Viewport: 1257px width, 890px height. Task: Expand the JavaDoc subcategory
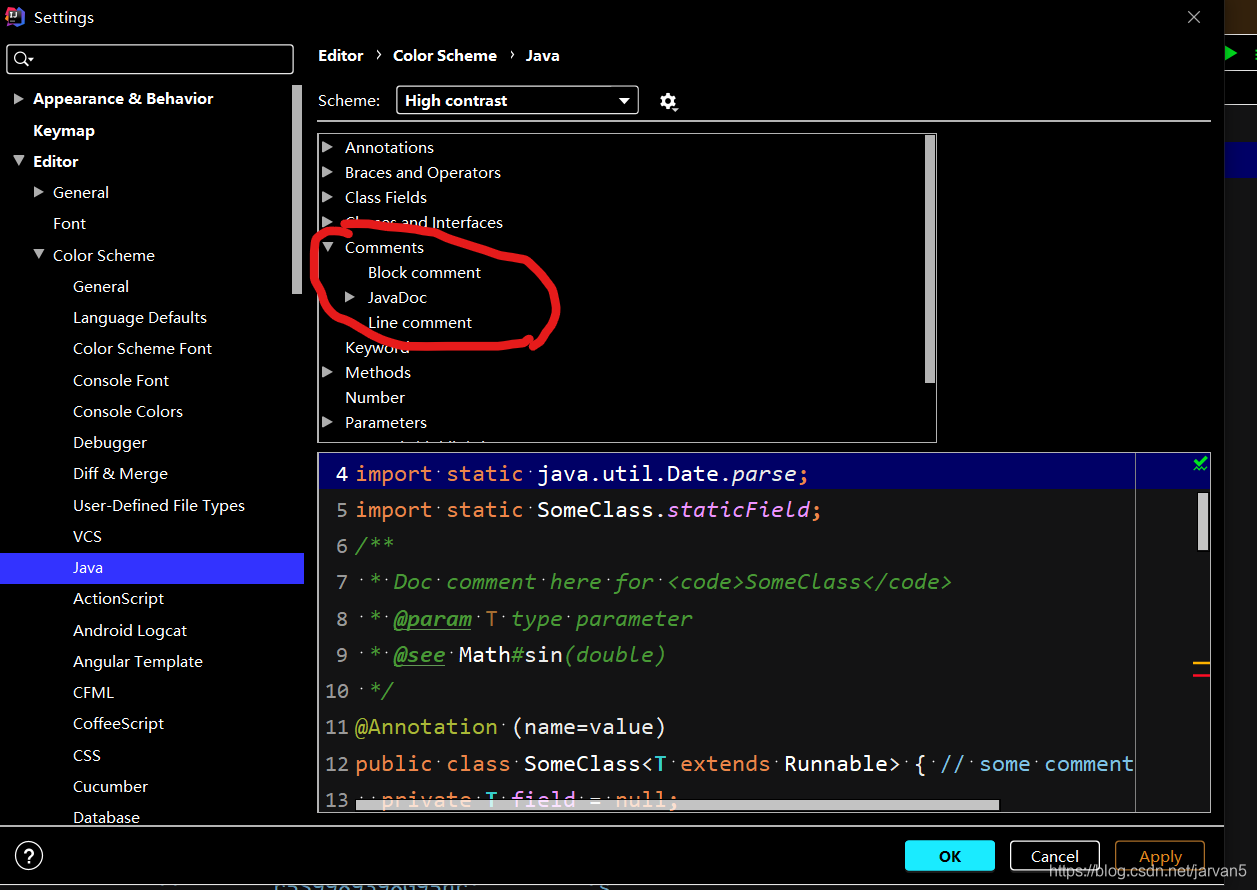[x=350, y=297]
